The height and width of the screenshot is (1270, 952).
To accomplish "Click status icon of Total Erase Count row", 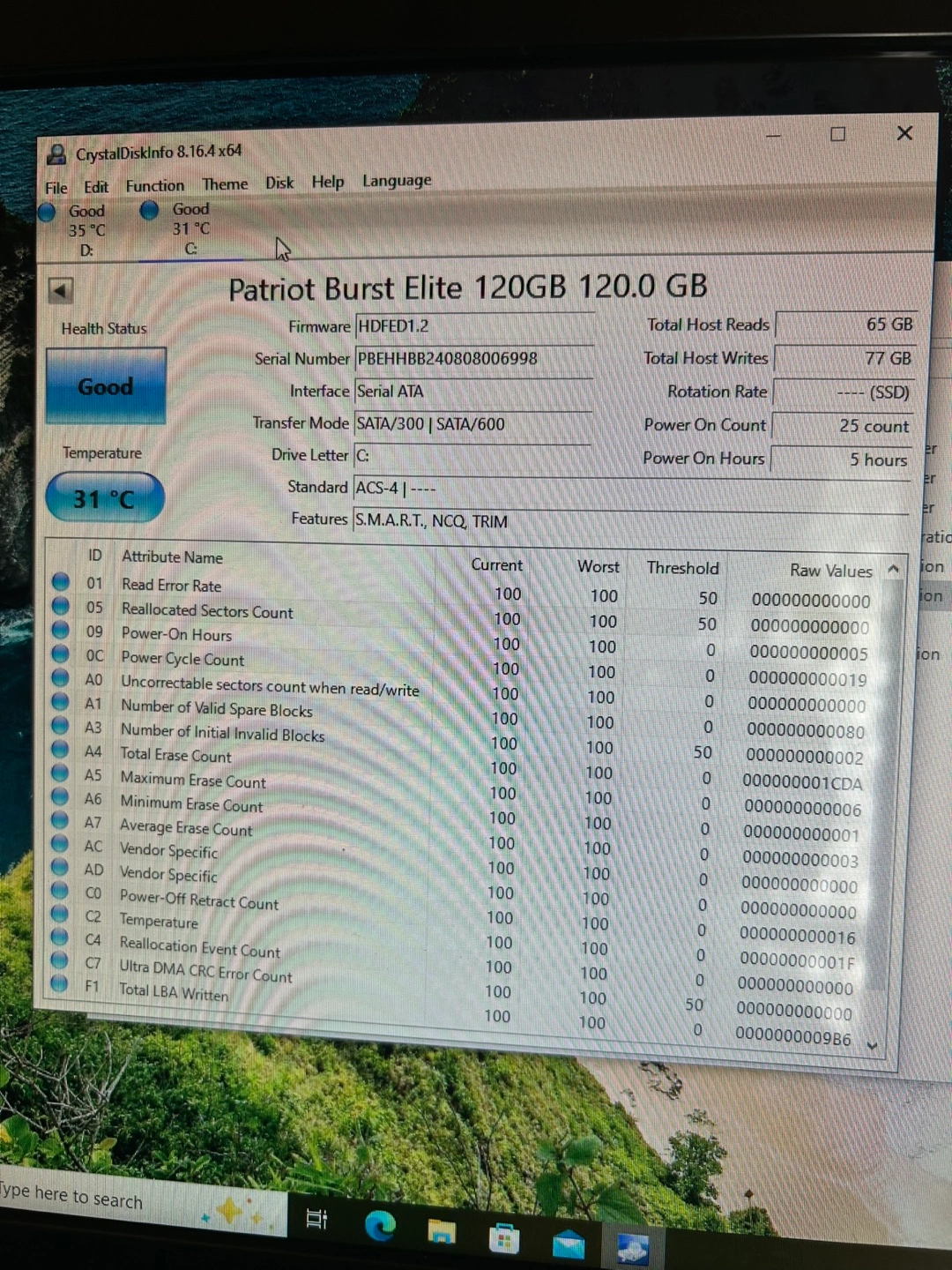I will [60, 749].
